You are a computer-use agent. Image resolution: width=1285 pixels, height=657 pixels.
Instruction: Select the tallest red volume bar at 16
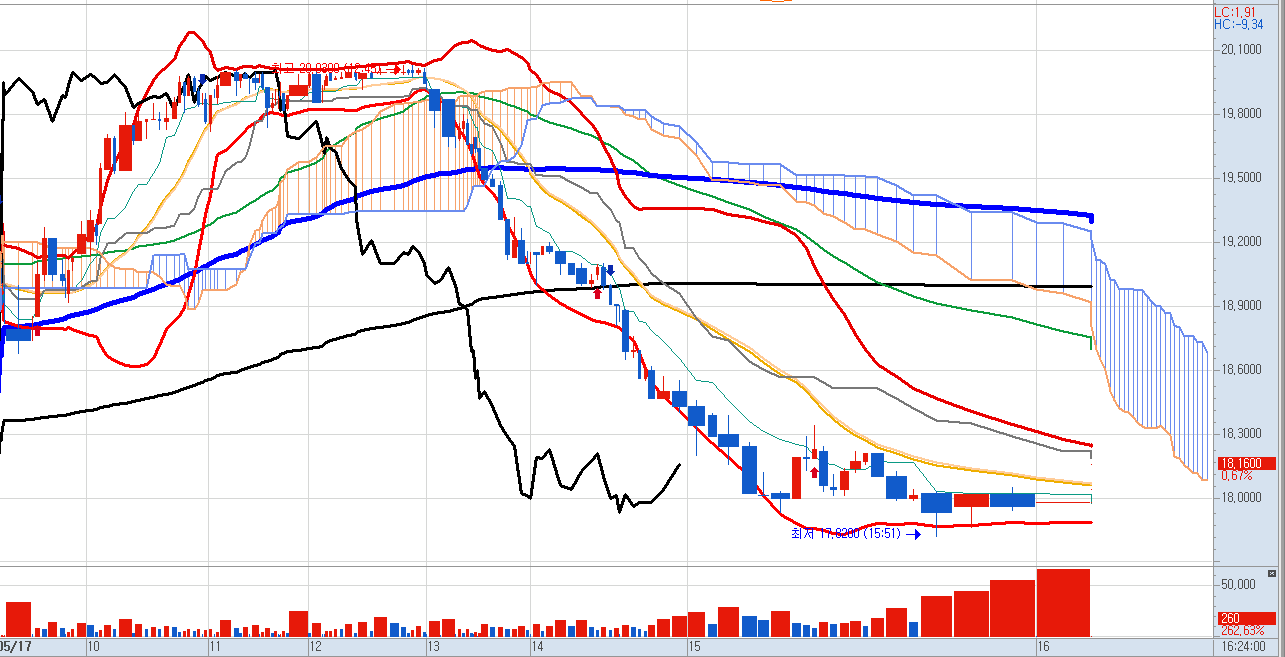(1063, 603)
